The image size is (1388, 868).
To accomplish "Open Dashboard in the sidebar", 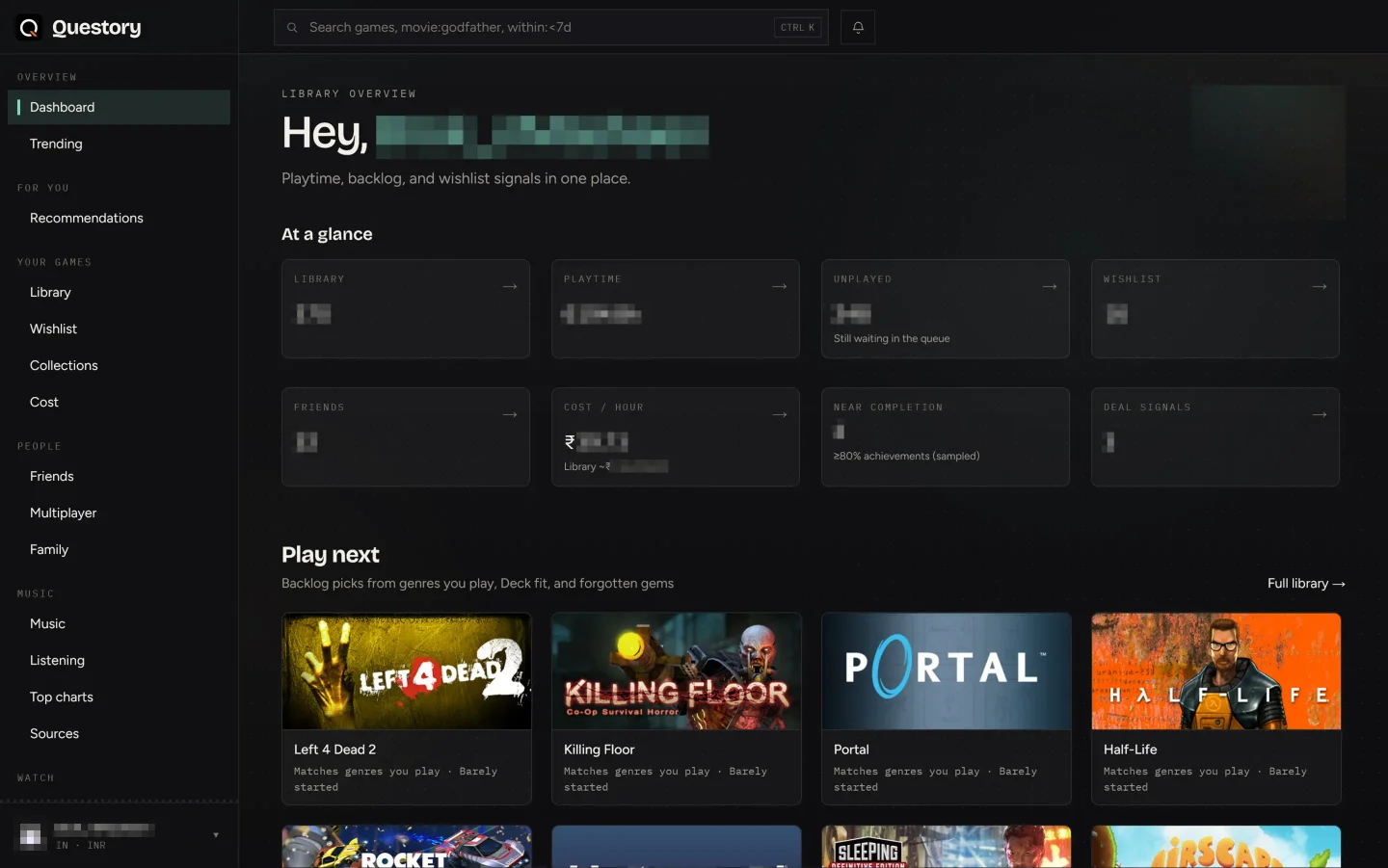I will [119, 107].
